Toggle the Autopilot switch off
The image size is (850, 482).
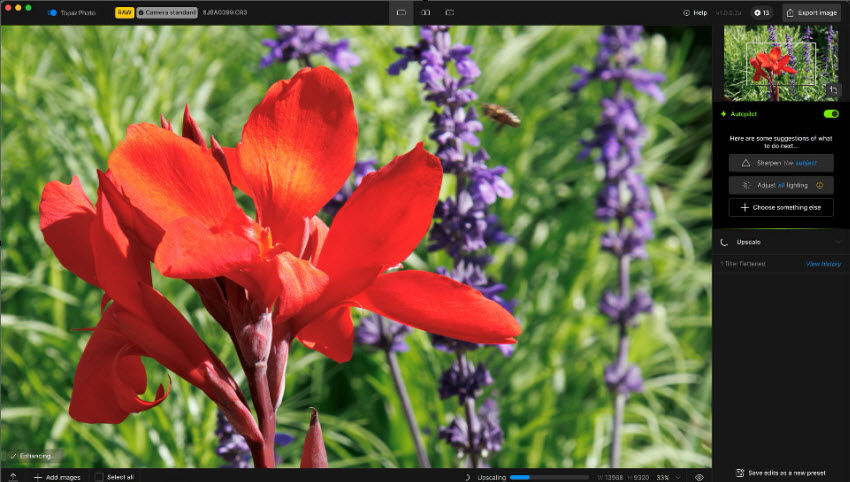coord(831,114)
